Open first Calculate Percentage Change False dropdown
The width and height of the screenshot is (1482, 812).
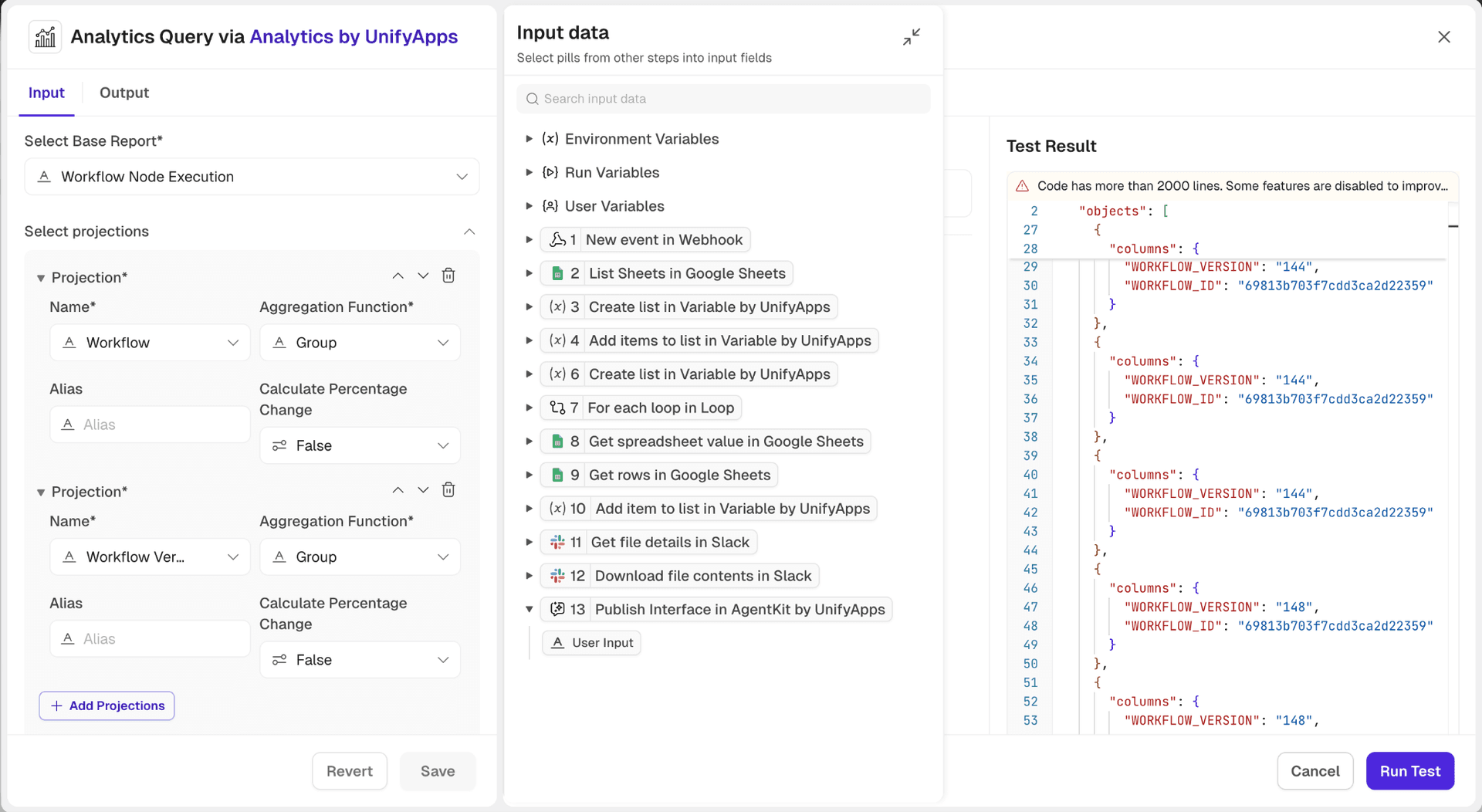coord(360,446)
